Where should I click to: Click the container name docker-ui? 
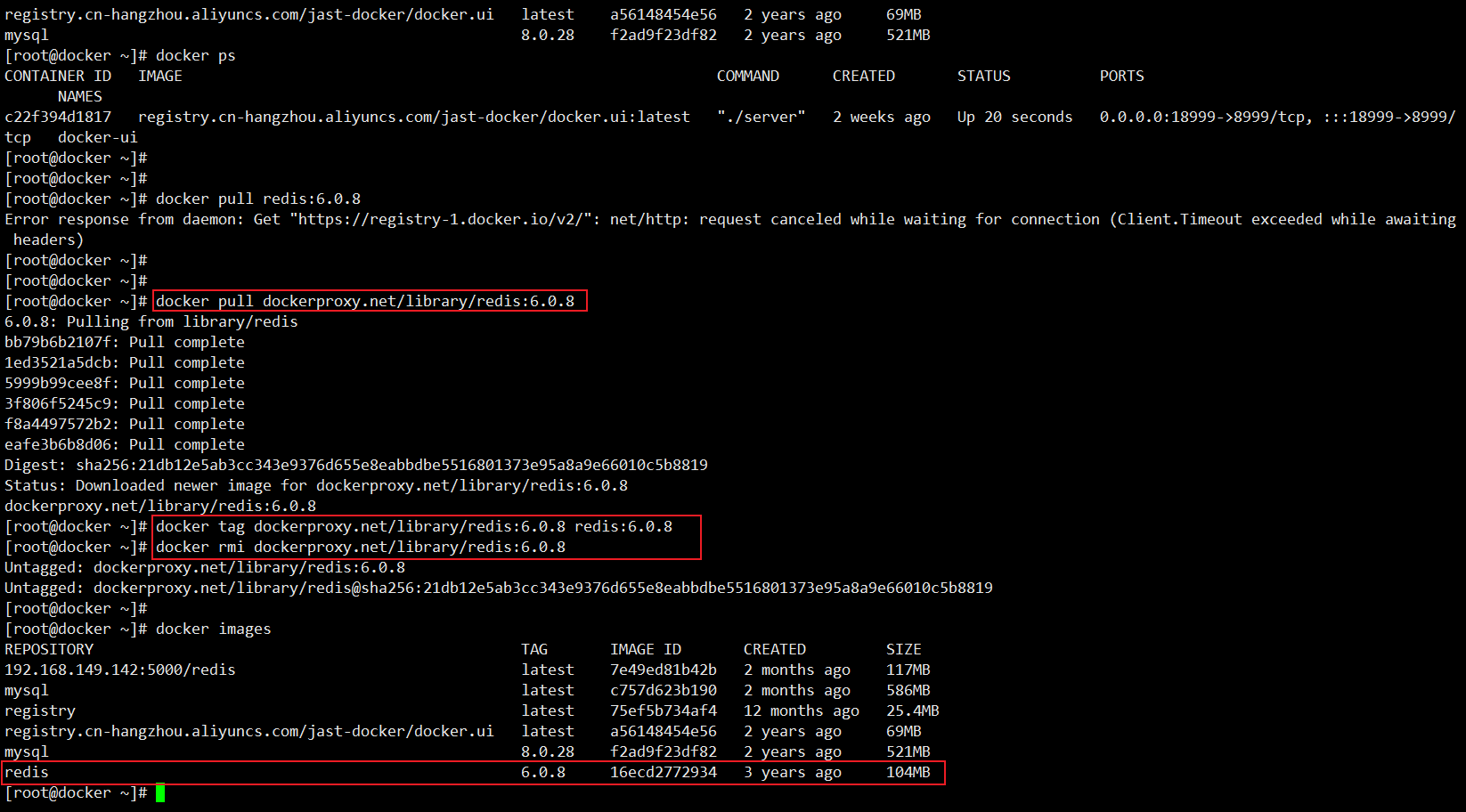pyautogui.click(x=98, y=137)
